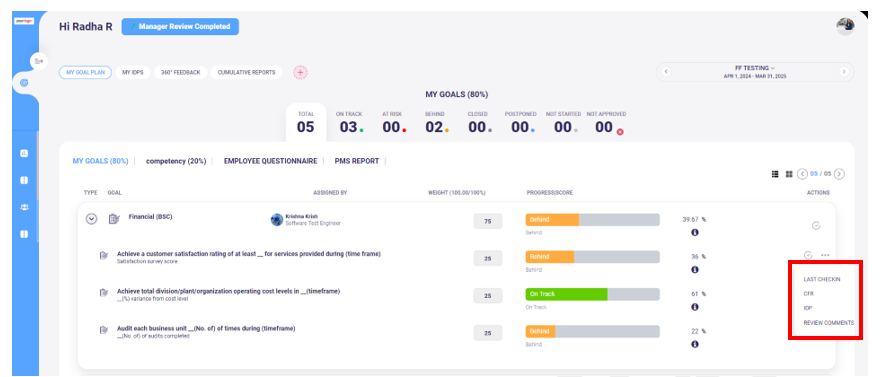Image resolution: width=888 pixels, height=377 pixels.
Task: Select LAST CHECKIN from actions menu
Action: pos(822,279)
